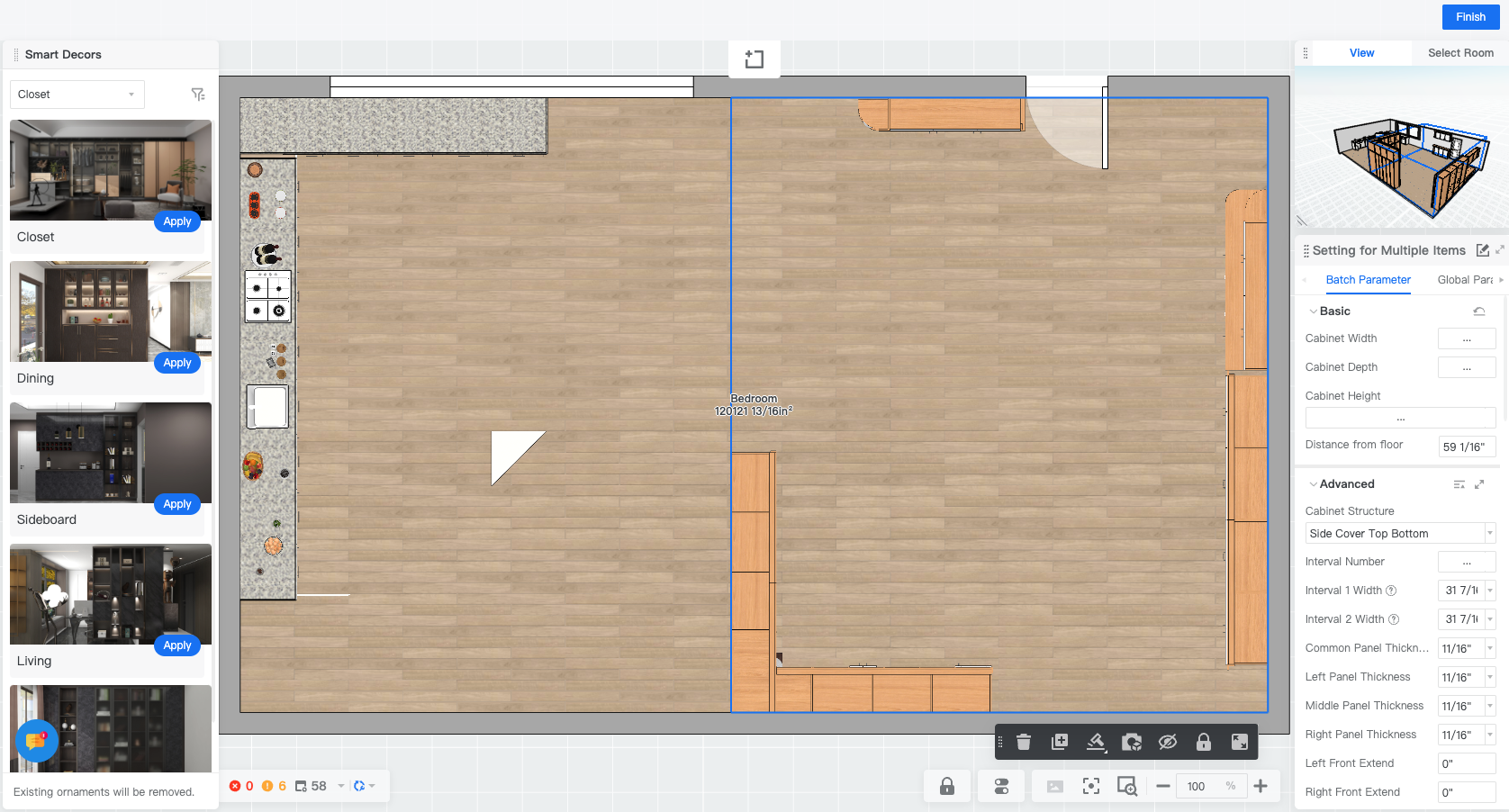Click the fit-to-view target icon
This screenshot has width=1509, height=812.
(x=1091, y=786)
